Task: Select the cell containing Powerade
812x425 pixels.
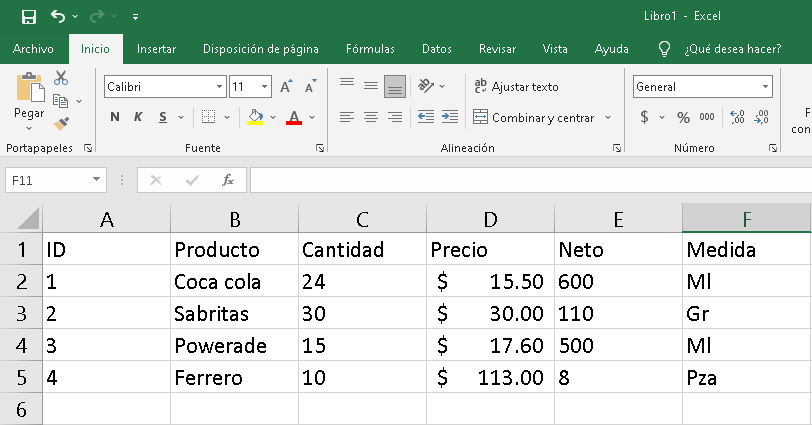Action: [x=234, y=345]
